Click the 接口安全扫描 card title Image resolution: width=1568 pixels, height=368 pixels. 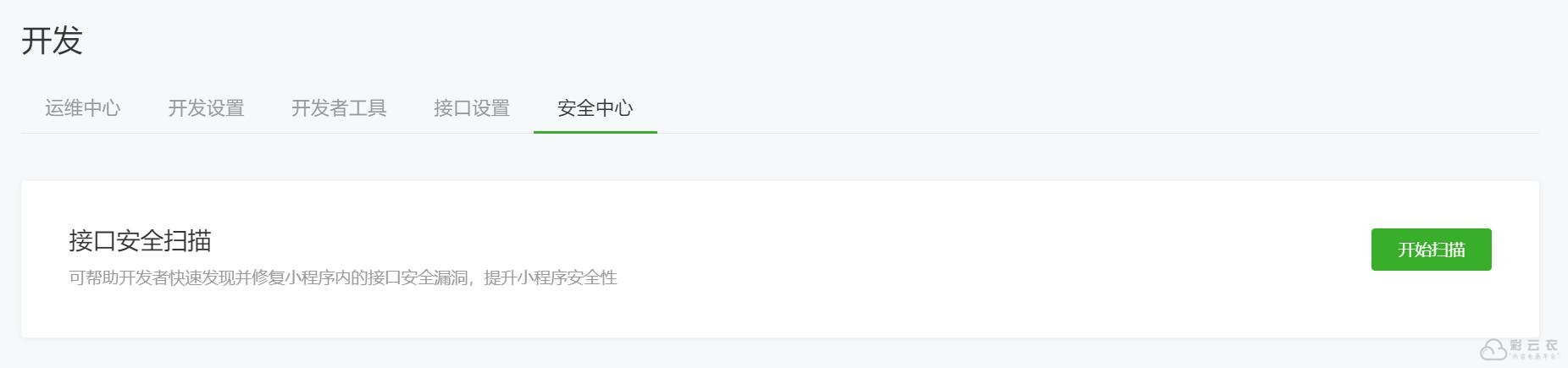(x=140, y=241)
